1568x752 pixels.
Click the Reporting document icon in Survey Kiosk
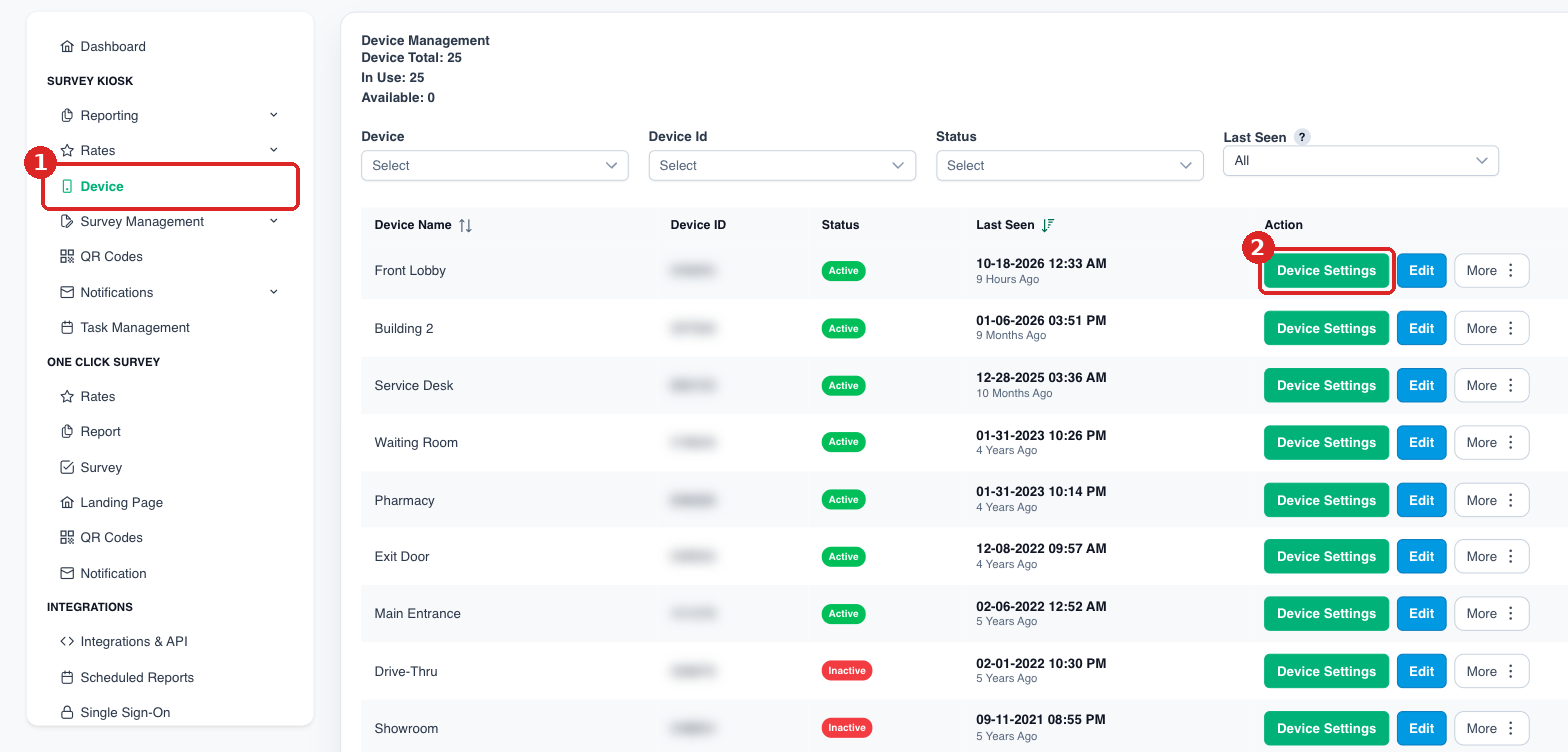point(67,116)
